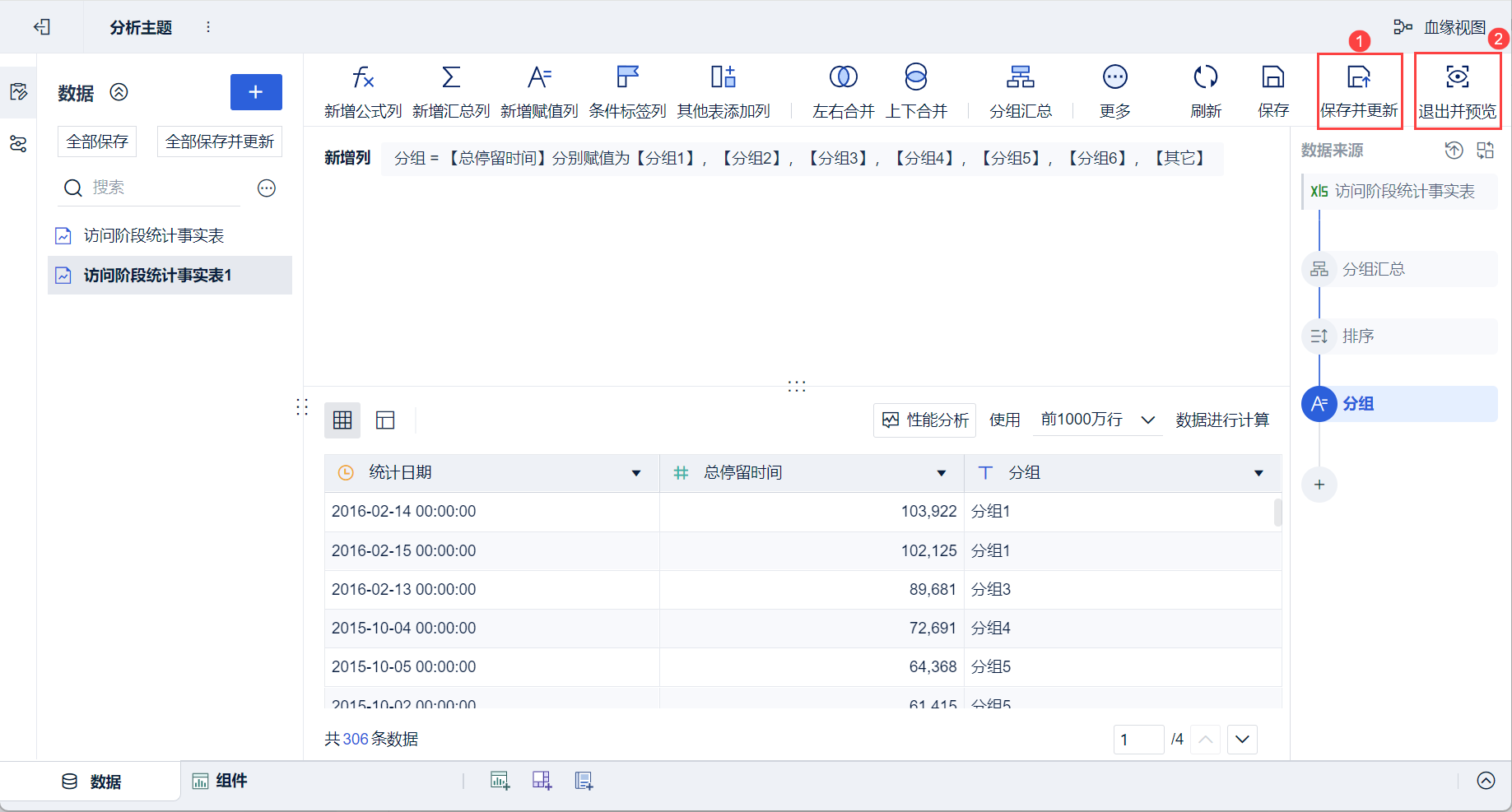Click the 分组 assignment formula description
Image resolution: width=1512 pixels, height=812 pixels.
(802, 158)
